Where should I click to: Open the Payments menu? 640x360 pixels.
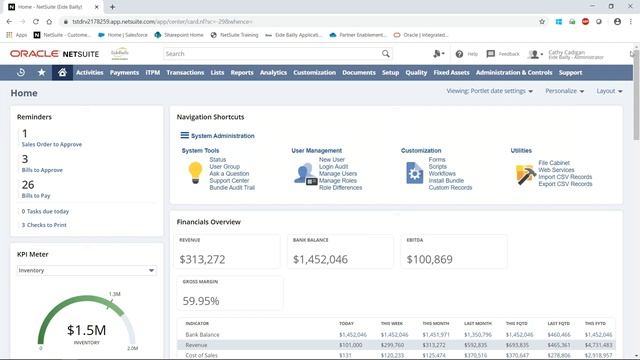124,72
